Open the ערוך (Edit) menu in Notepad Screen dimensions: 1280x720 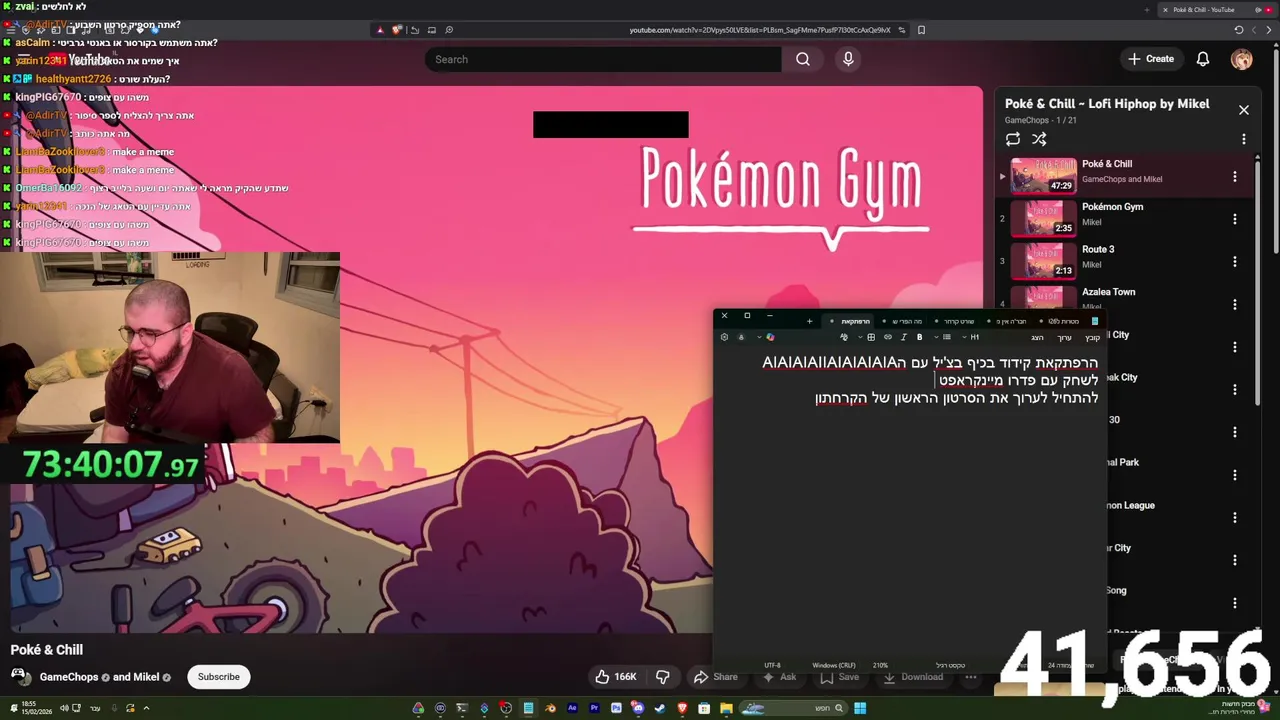[1064, 338]
